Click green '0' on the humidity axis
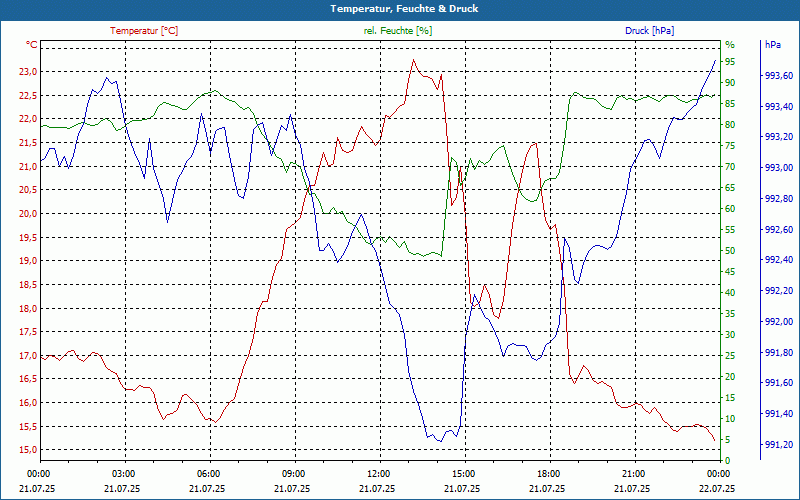Image resolution: width=800 pixels, height=500 pixels. [x=728, y=461]
